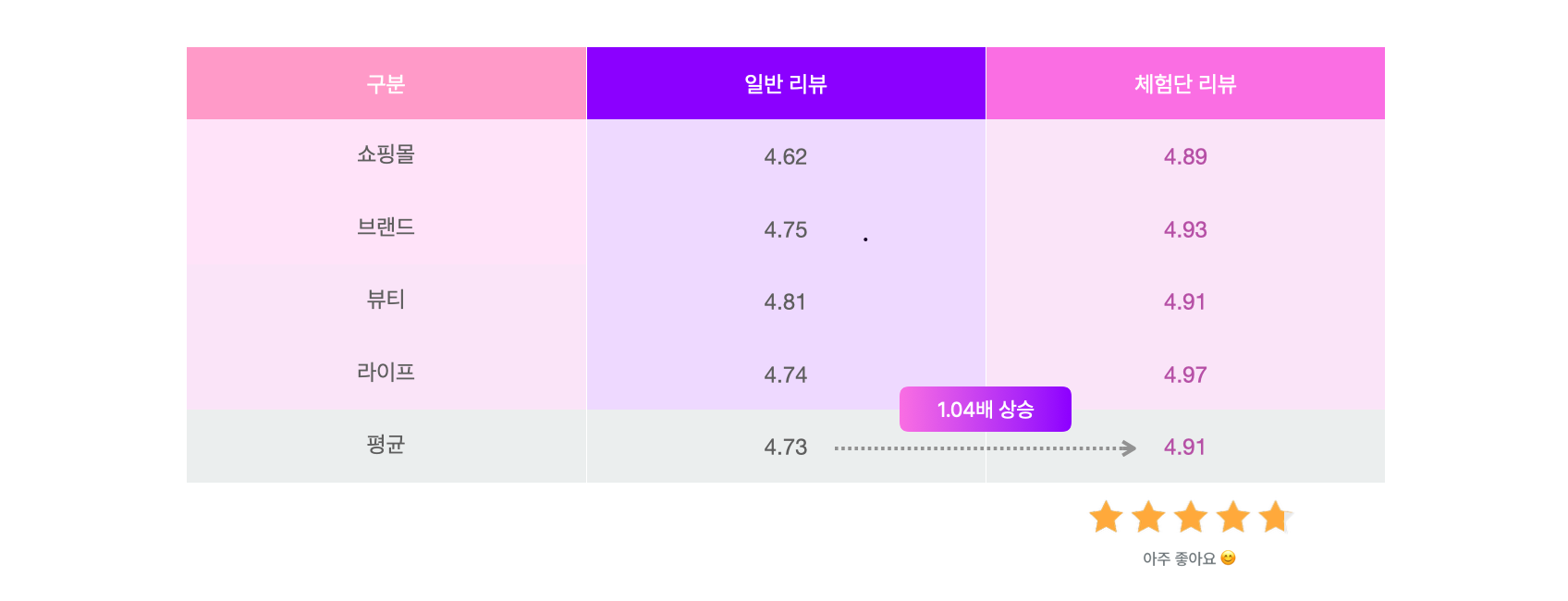Click the fifth partially filled star
Image resolution: width=1568 pixels, height=601 pixels.
pos(1276,517)
